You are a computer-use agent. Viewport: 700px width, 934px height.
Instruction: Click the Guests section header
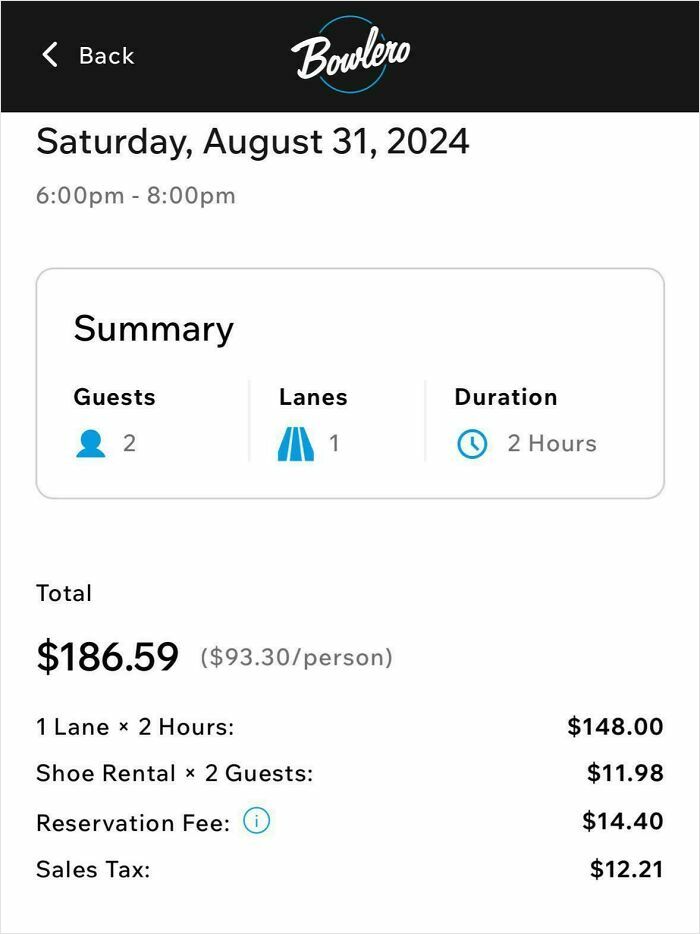pyautogui.click(x=115, y=397)
